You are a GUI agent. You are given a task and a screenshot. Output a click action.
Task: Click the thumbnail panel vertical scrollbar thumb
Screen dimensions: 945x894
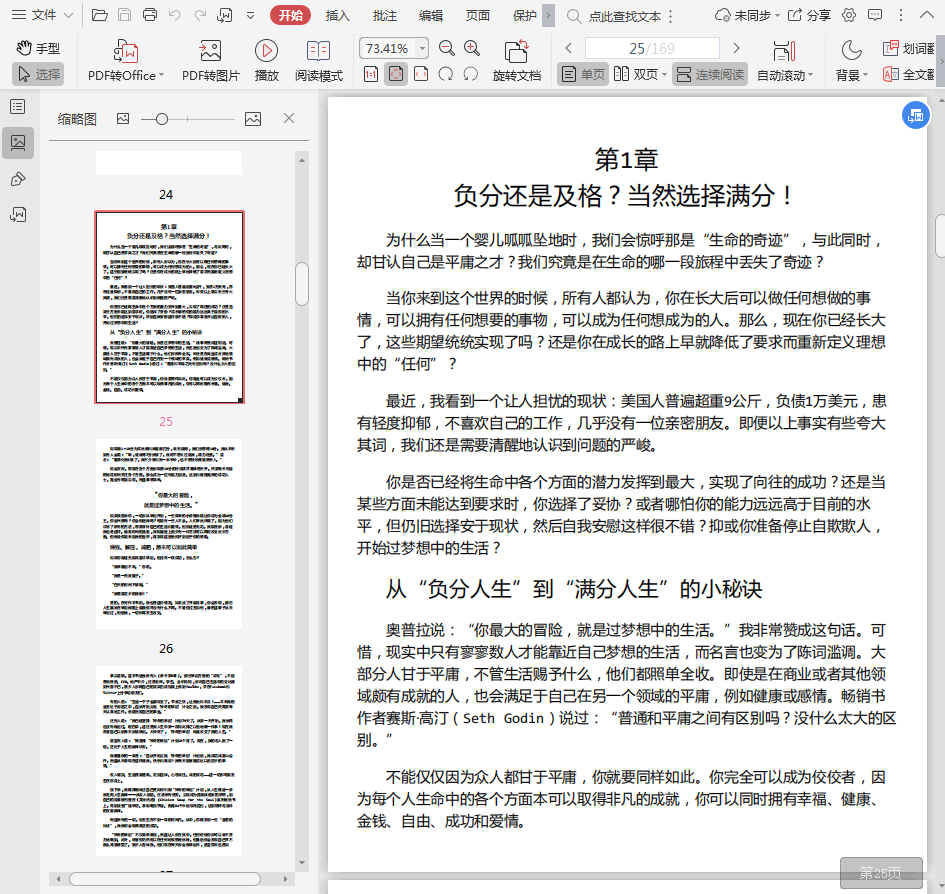302,284
